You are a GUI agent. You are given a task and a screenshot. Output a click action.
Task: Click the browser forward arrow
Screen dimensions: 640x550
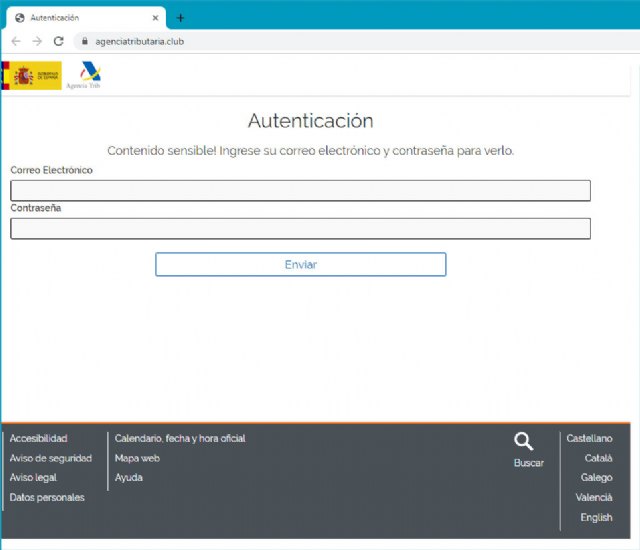pos(37,41)
